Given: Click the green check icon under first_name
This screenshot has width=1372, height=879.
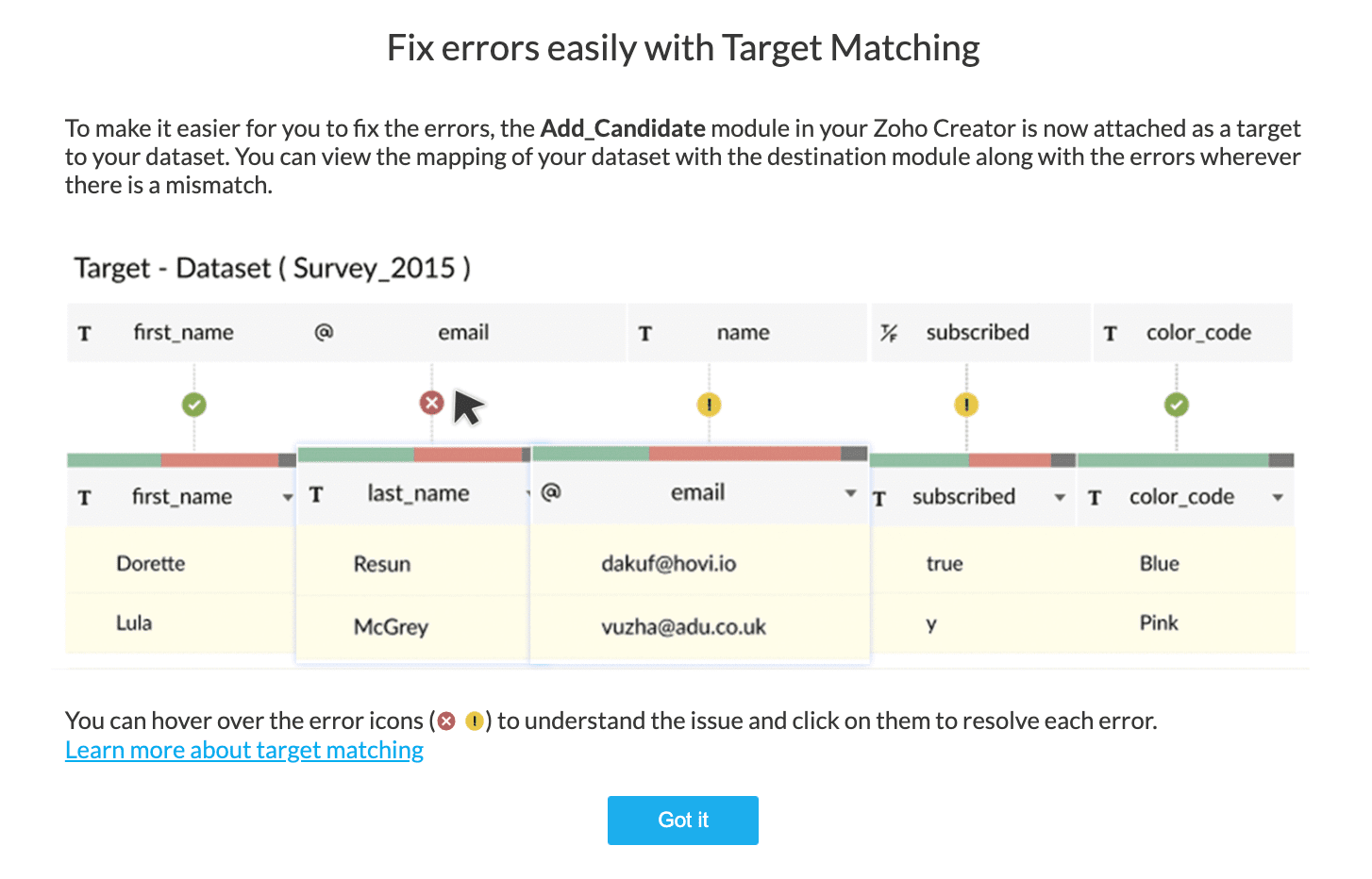Looking at the screenshot, I should click(x=194, y=405).
